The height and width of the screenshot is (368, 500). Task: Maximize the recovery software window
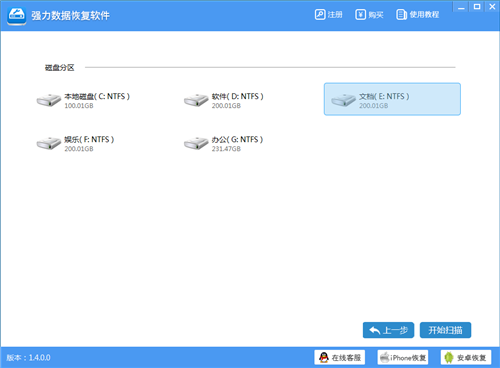pyautogui.click(x=477, y=7)
